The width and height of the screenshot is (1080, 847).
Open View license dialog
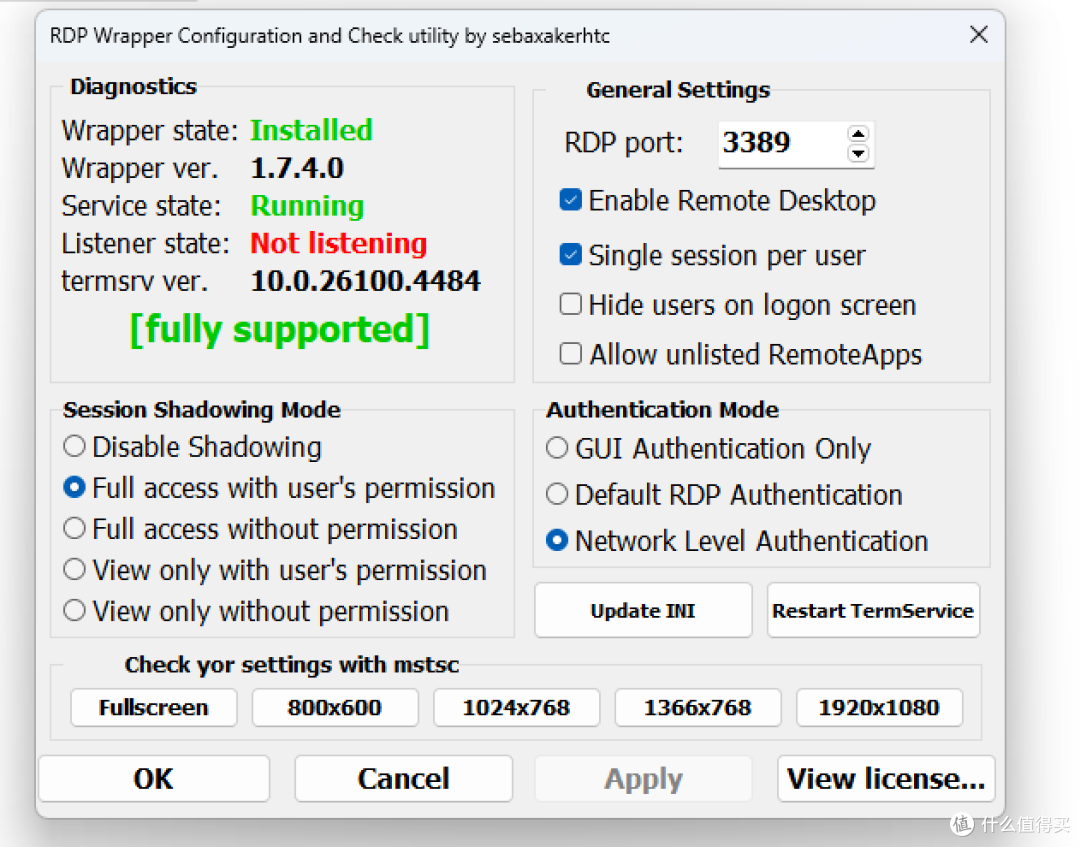886,779
